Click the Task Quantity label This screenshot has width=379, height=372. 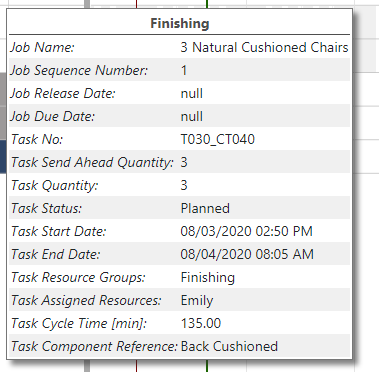click(55, 185)
